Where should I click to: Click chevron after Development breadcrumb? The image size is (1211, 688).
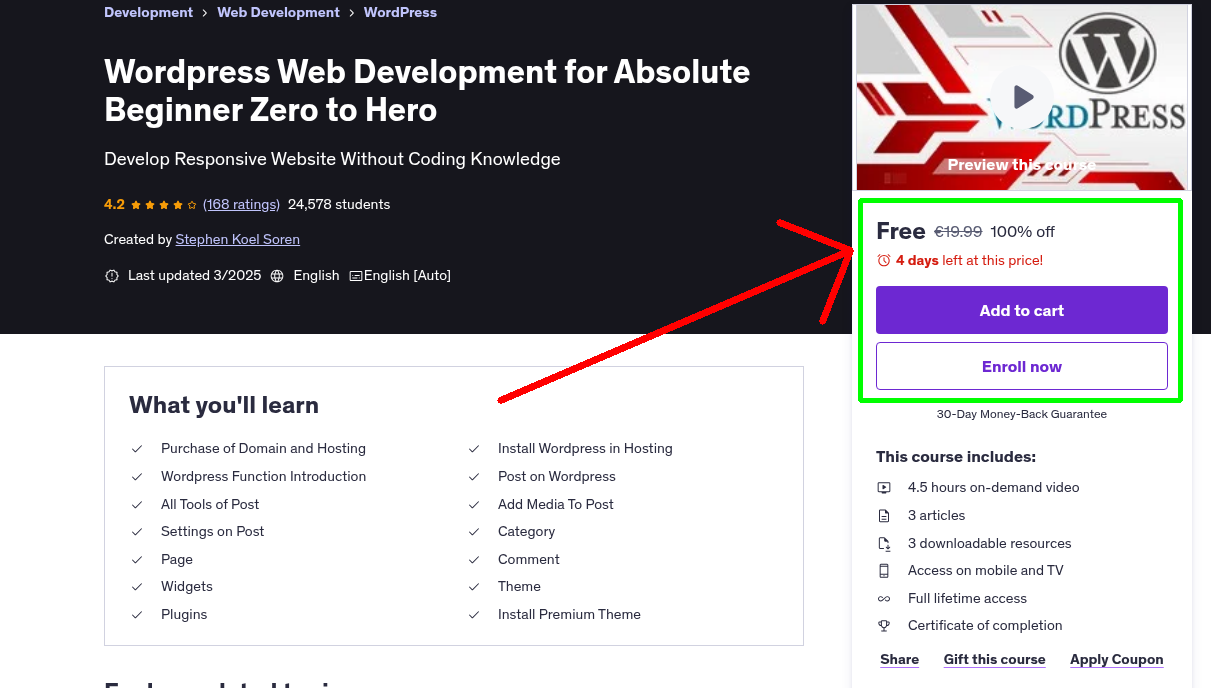pyautogui.click(x=205, y=13)
